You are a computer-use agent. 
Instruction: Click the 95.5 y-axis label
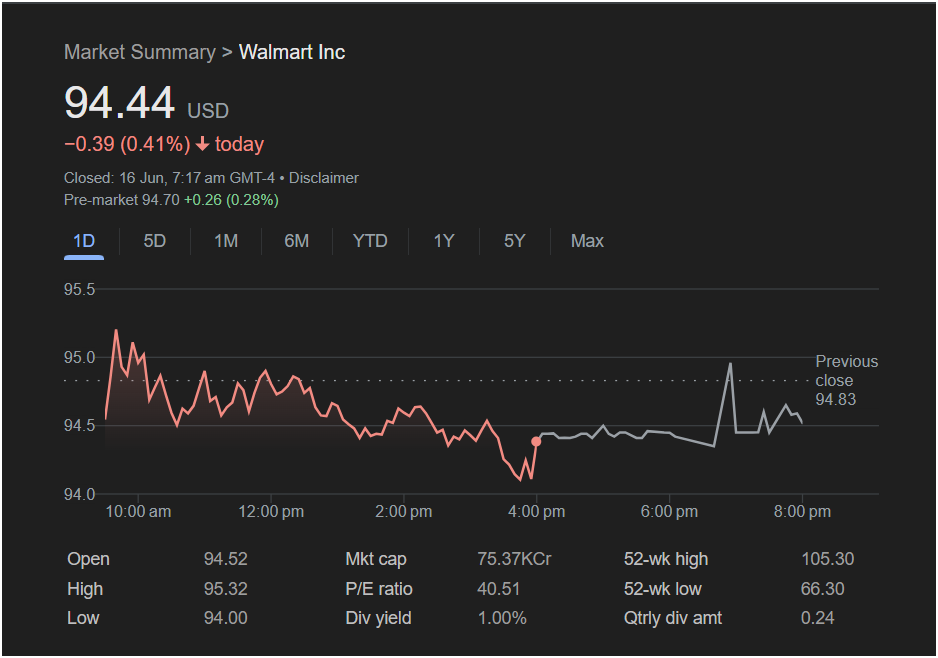[x=80, y=290]
